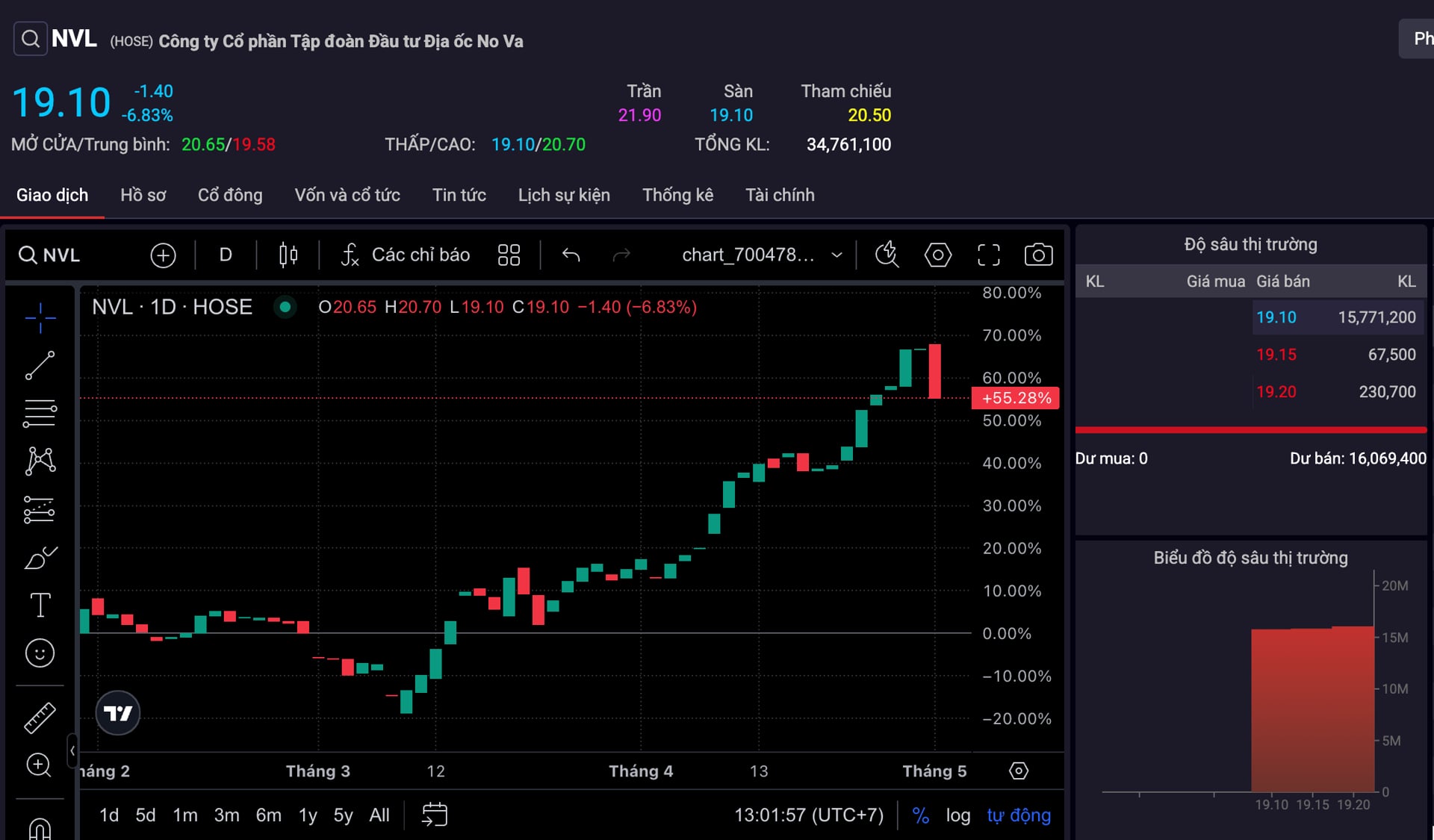Open the Vốn và cổ tức tab
The height and width of the screenshot is (840, 1434).
coord(347,196)
